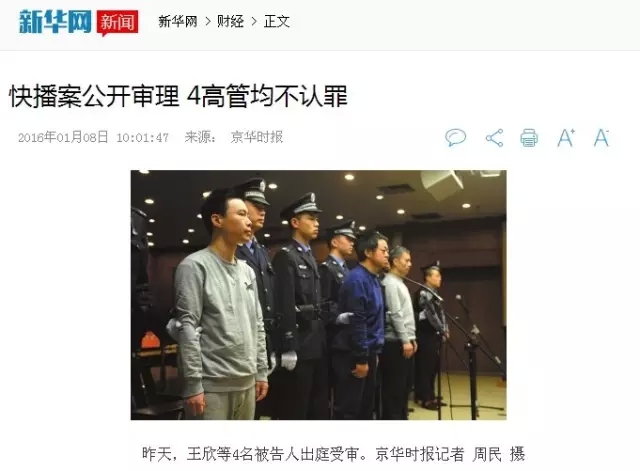
Task: Click the photo caption text
Action: [333, 454]
